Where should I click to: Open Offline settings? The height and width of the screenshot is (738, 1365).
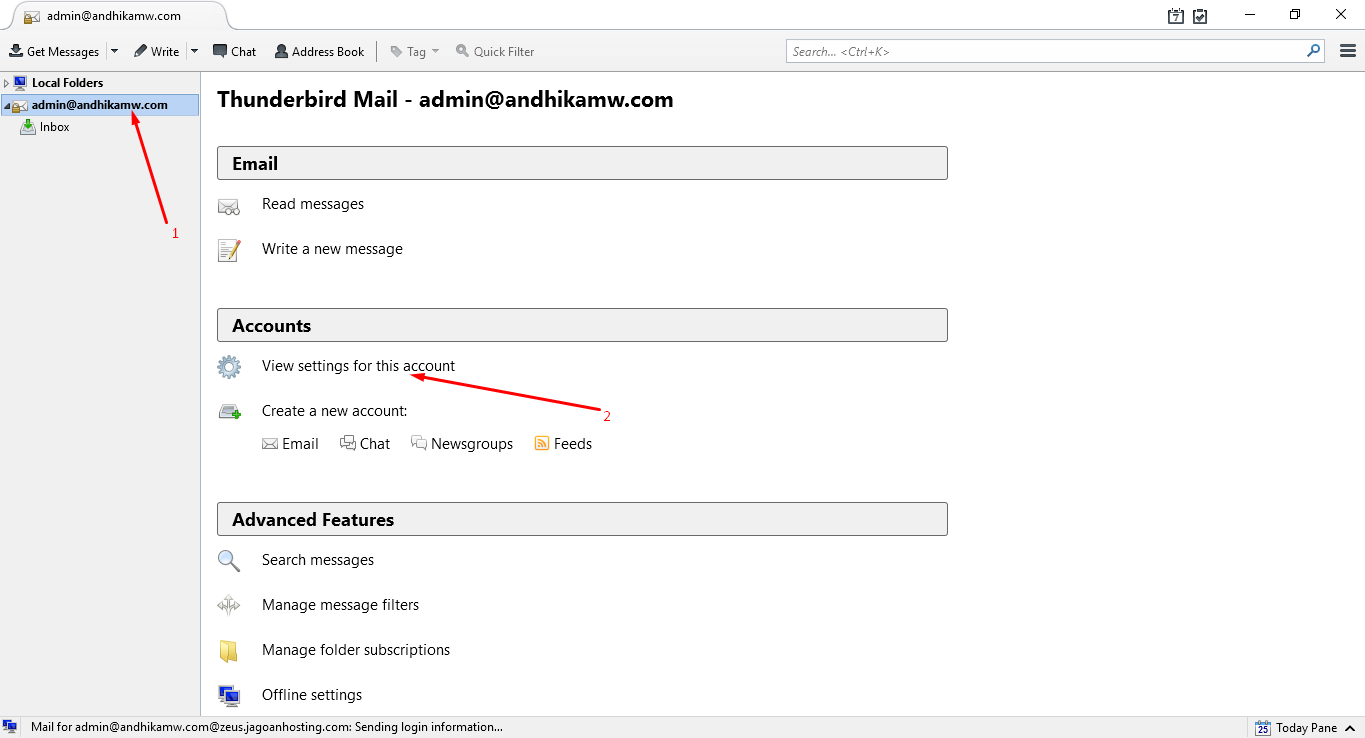(312, 695)
